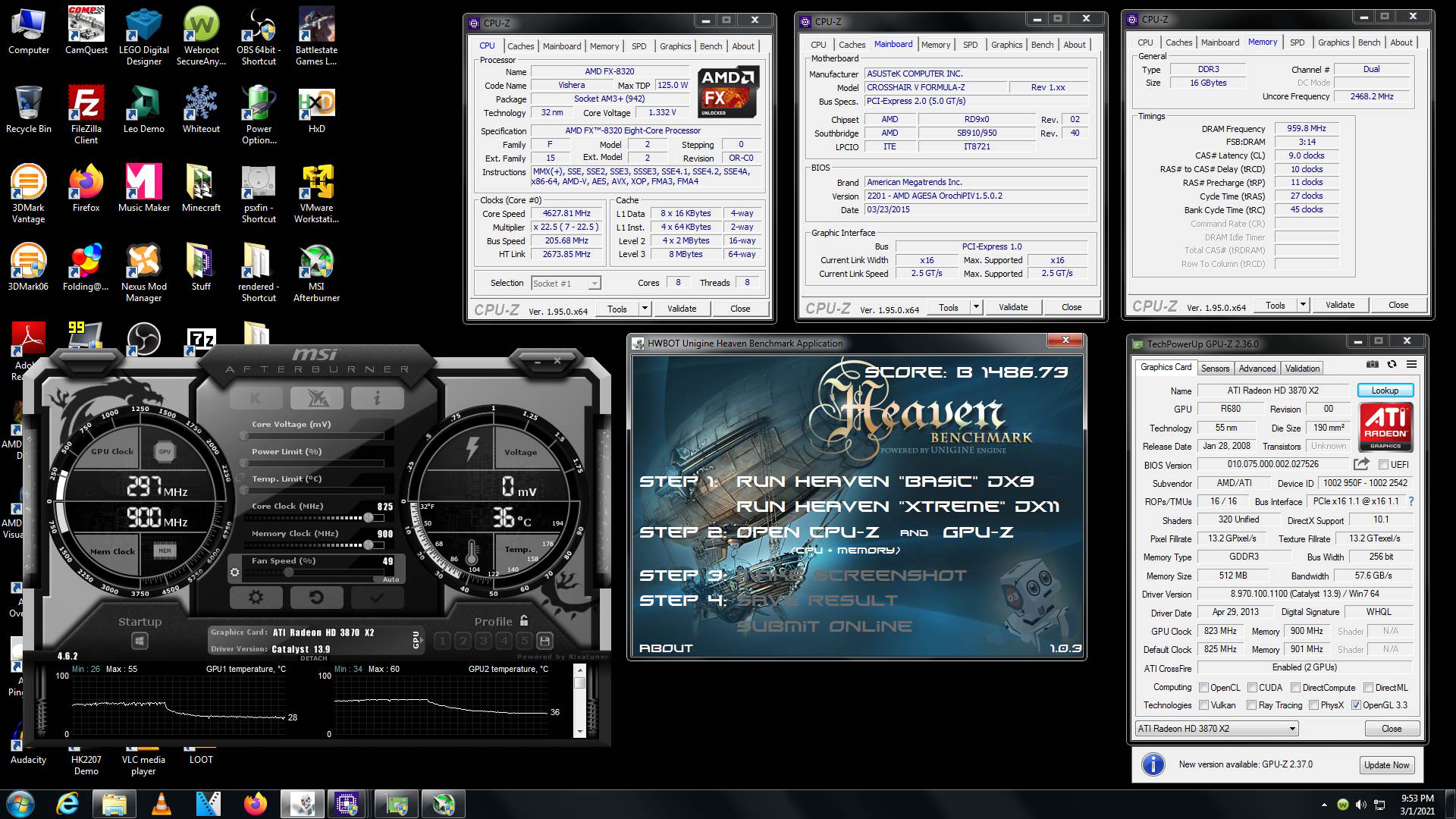The width and height of the screenshot is (1456, 819).
Task: Toggle the Ray Tracing checkbox in GPU-Z
Action: pyautogui.click(x=1251, y=705)
